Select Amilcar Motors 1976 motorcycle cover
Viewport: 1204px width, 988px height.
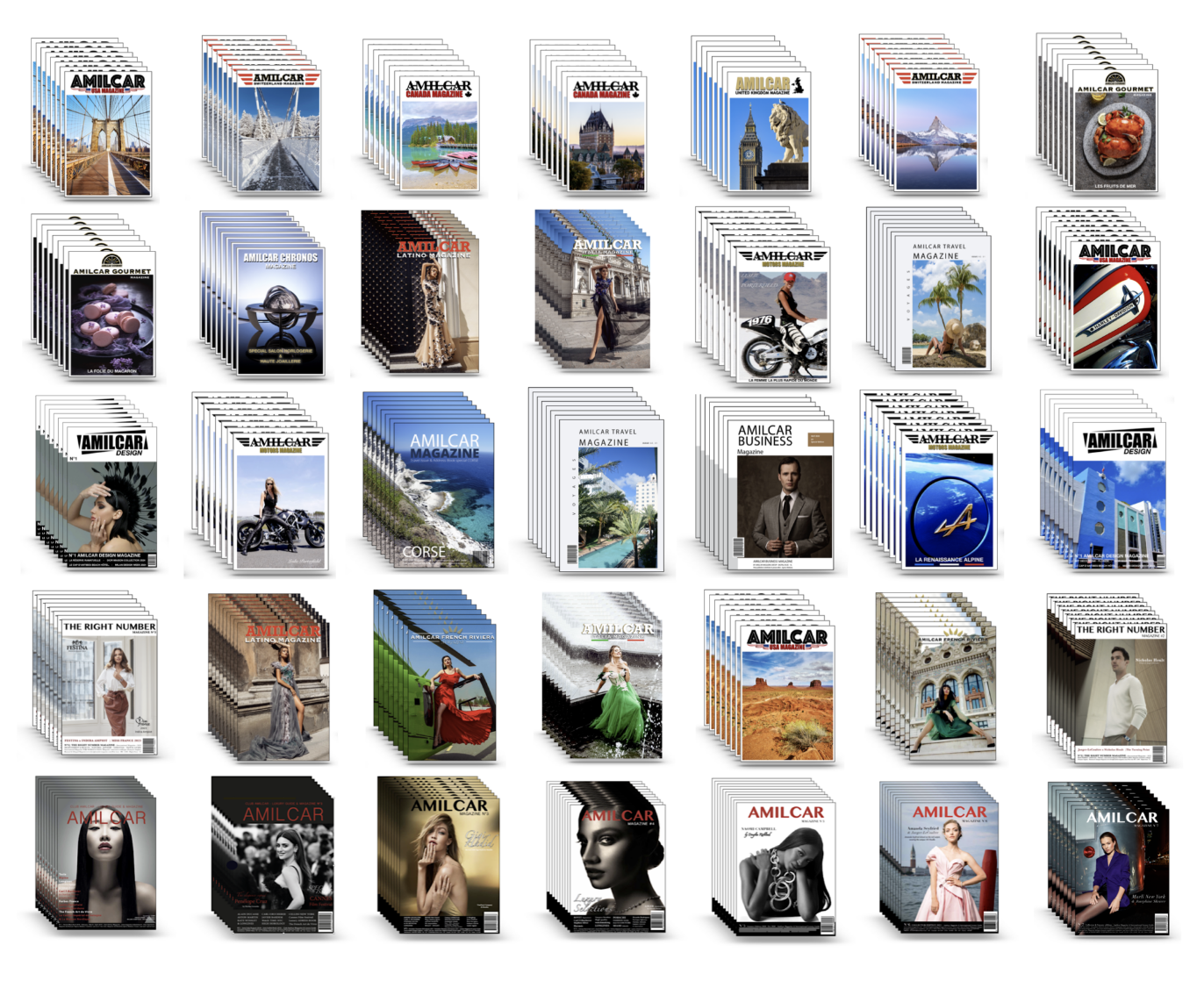(783, 314)
